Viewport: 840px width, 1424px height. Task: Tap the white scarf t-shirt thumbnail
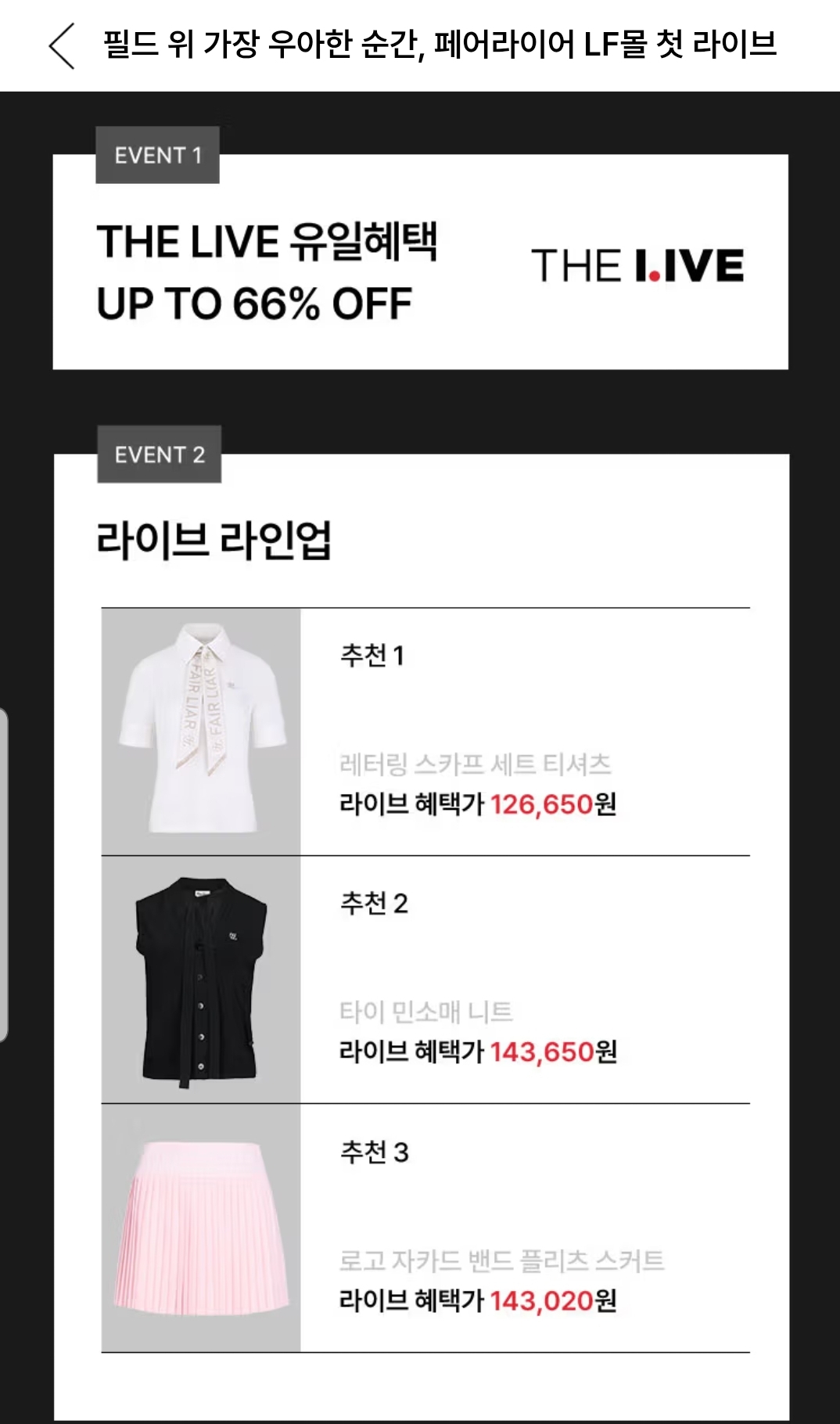point(201,732)
